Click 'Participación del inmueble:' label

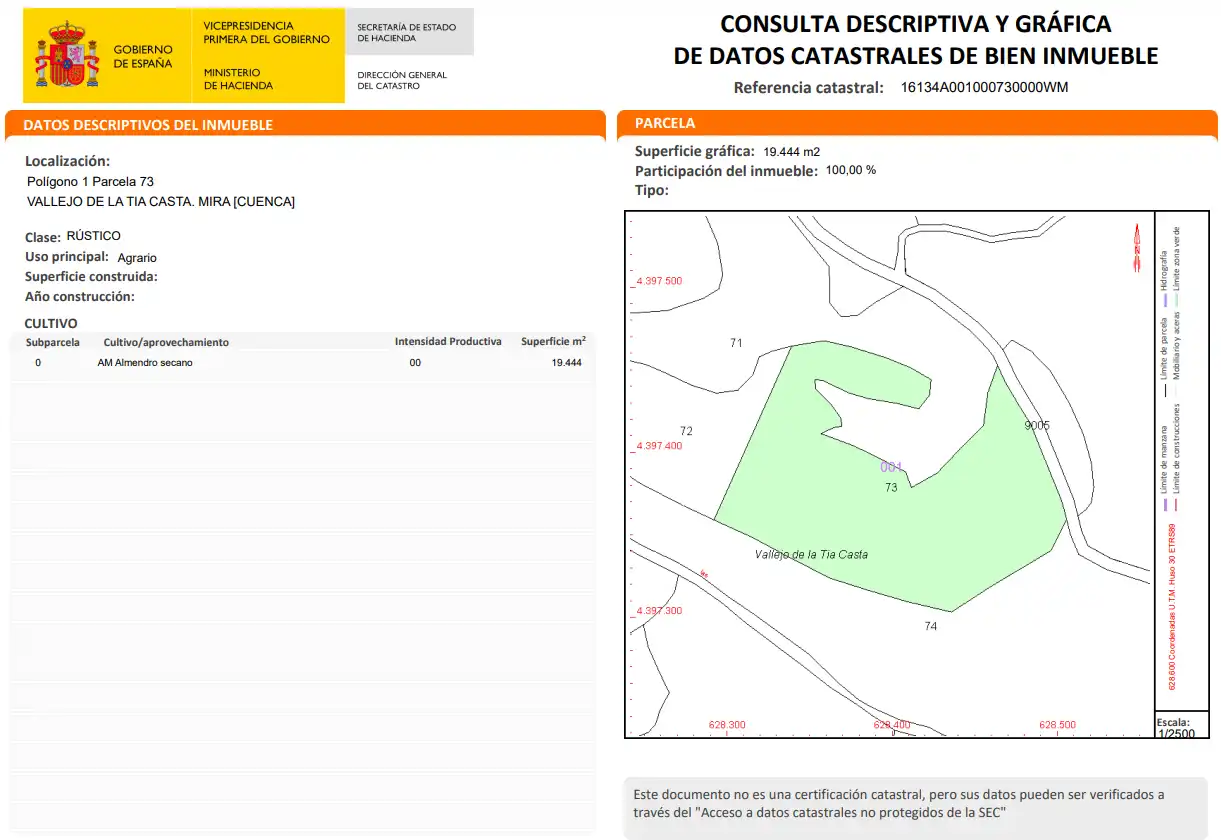(x=726, y=171)
